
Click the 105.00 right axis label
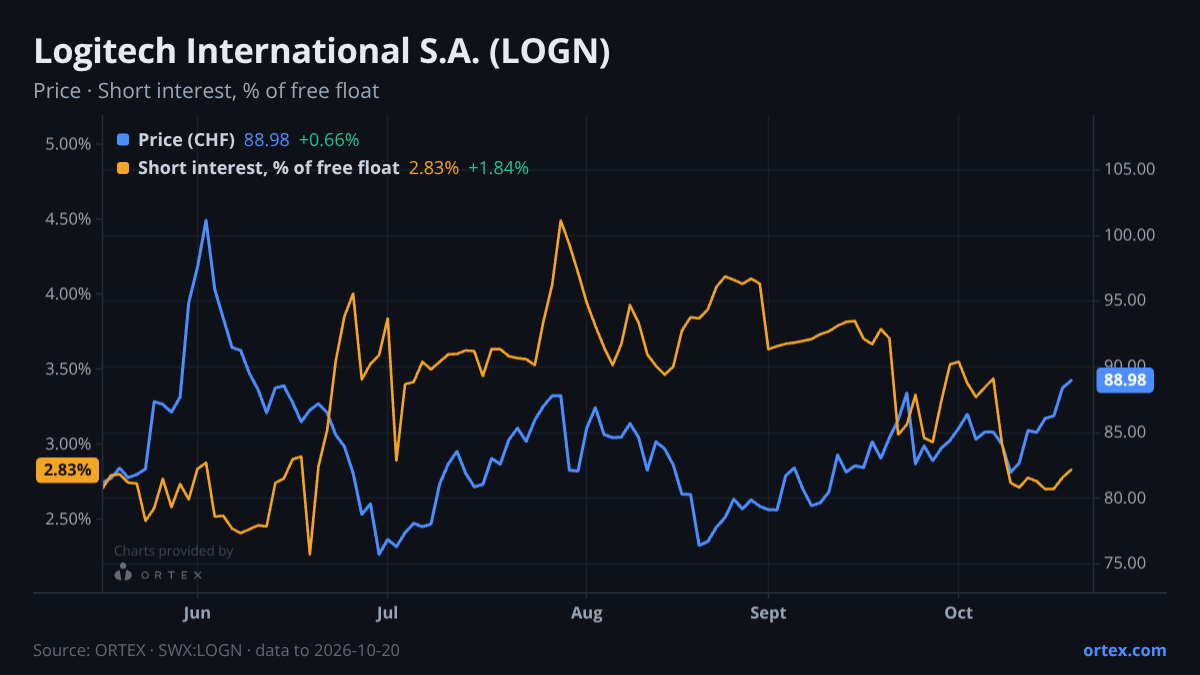[1131, 169]
